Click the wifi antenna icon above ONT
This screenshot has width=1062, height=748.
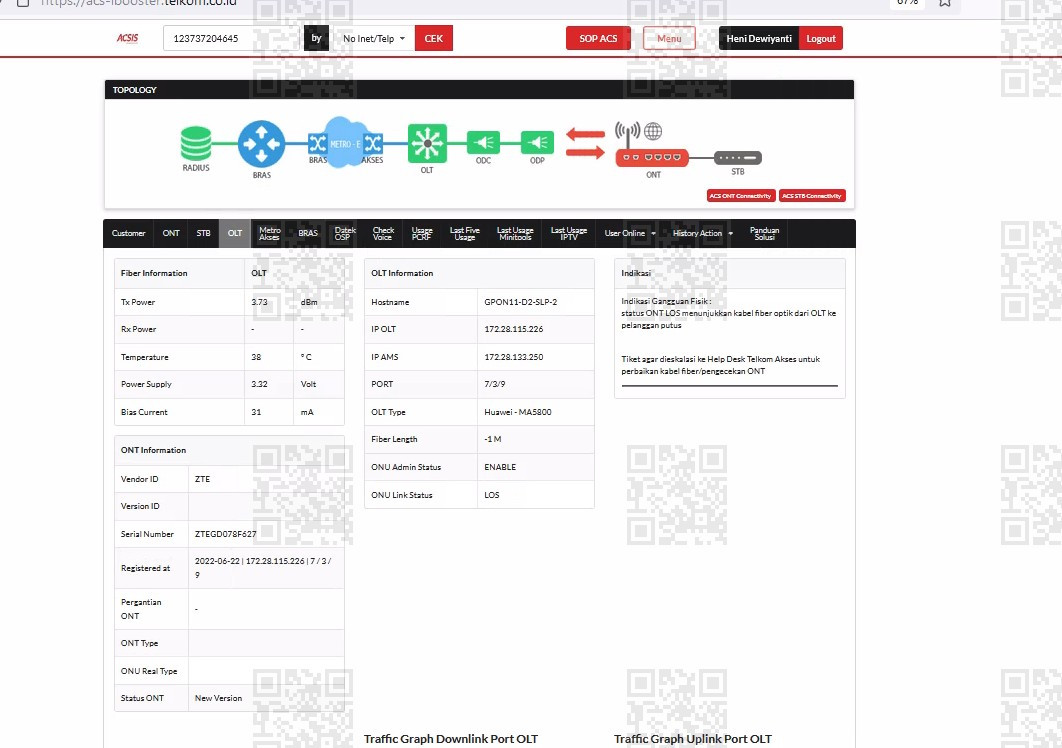(x=627, y=134)
